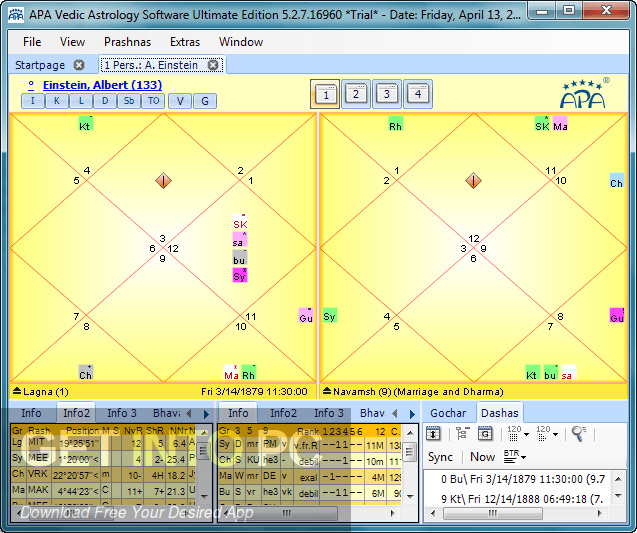Viewport: 637px width, 533px height.
Task: Click the small degree symbol before Einstein's name
Action: pos(31,85)
